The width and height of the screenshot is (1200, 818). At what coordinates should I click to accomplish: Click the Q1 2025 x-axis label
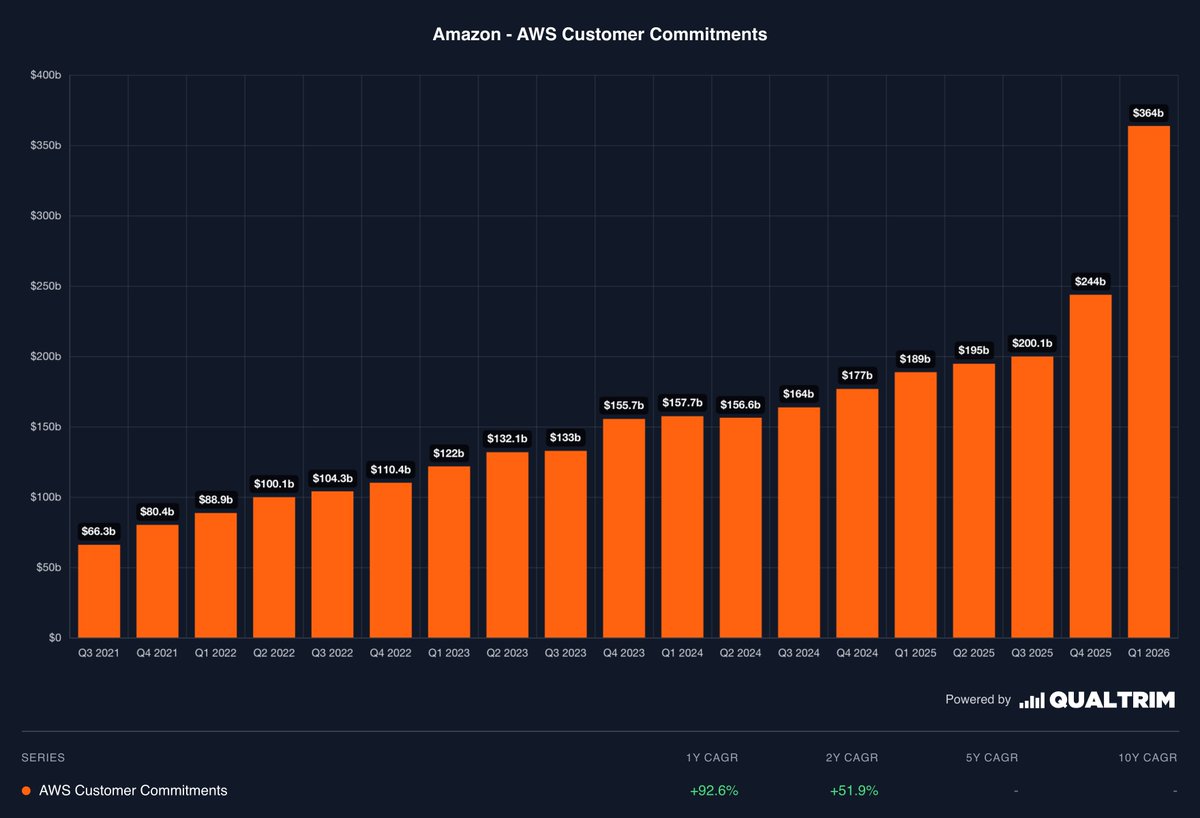click(x=915, y=652)
